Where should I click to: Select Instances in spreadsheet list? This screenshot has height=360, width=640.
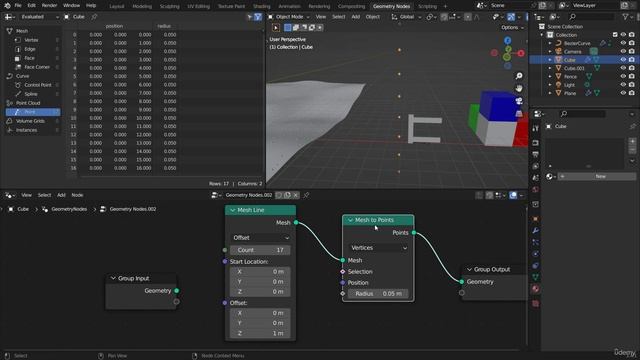click(27, 130)
